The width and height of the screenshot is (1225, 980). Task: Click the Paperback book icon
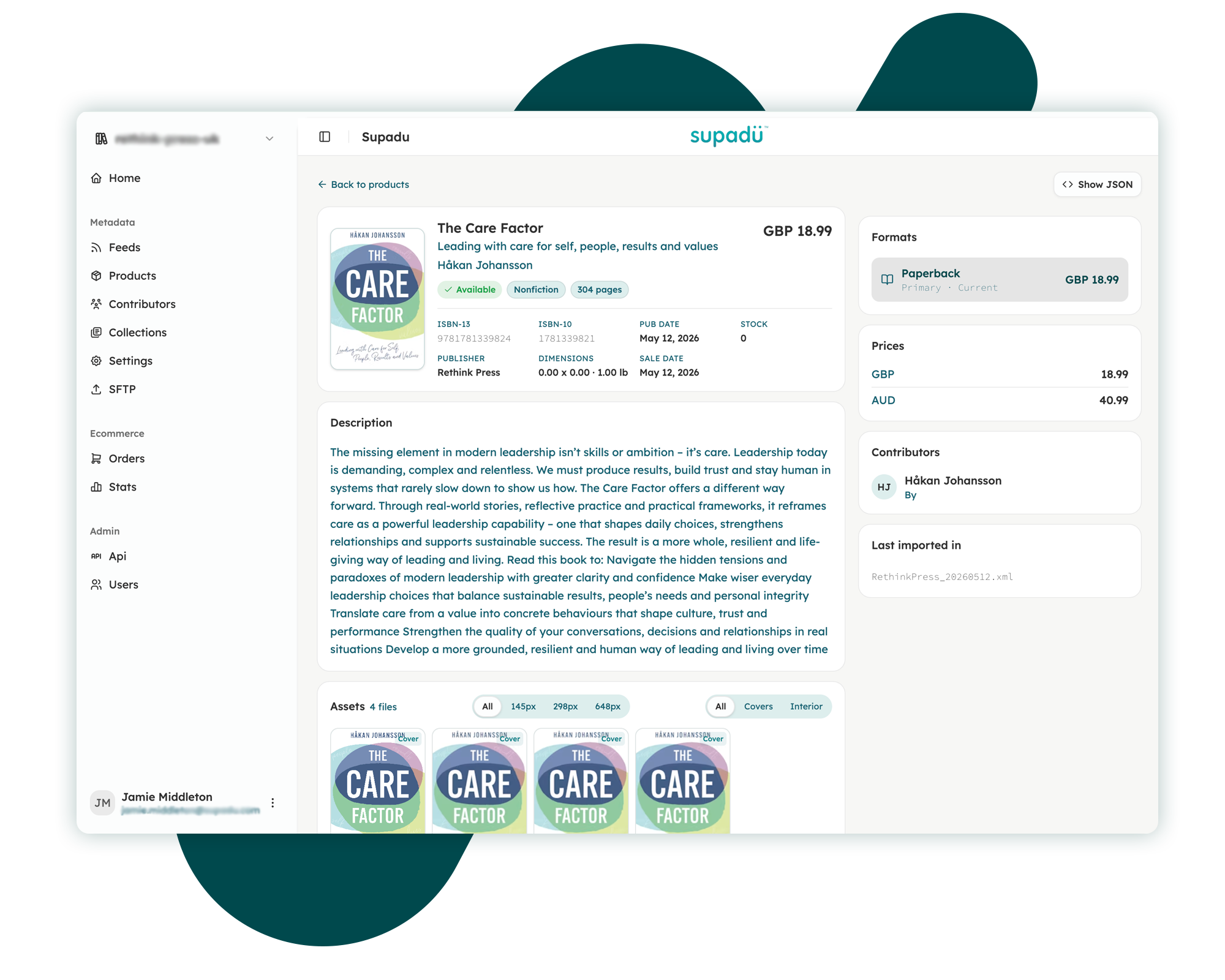887,279
